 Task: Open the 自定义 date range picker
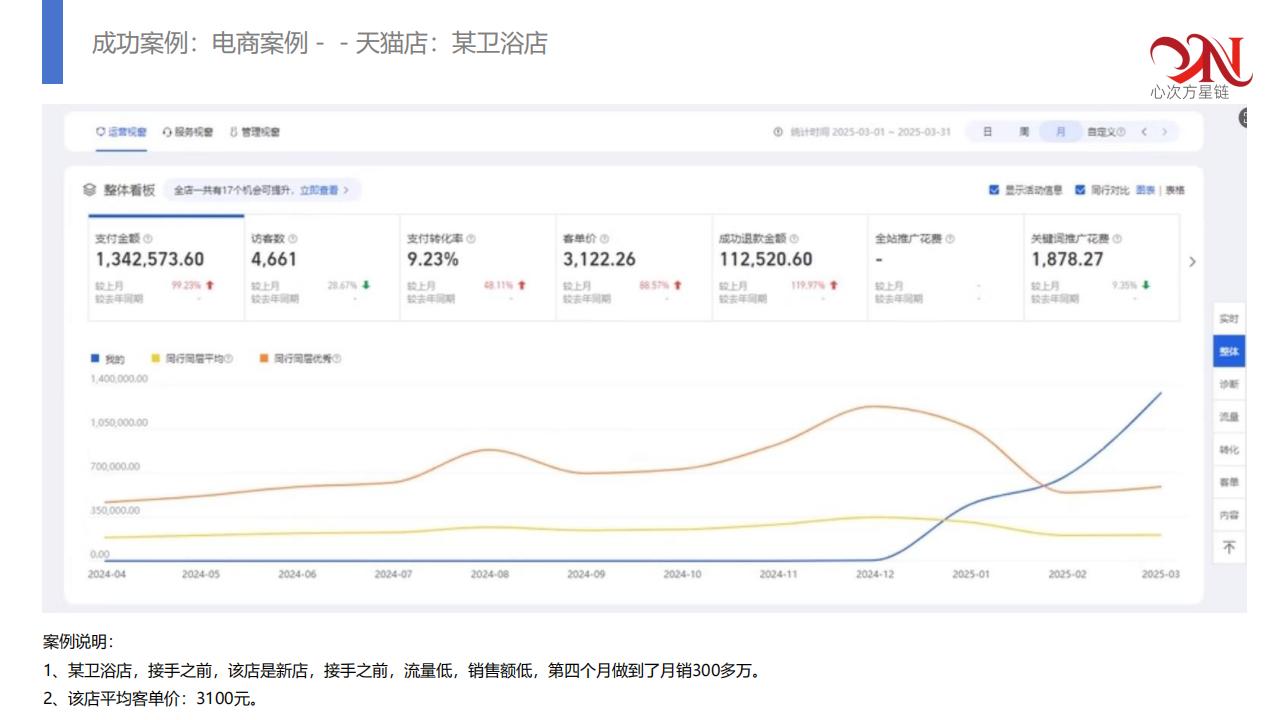coord(1104,132)
